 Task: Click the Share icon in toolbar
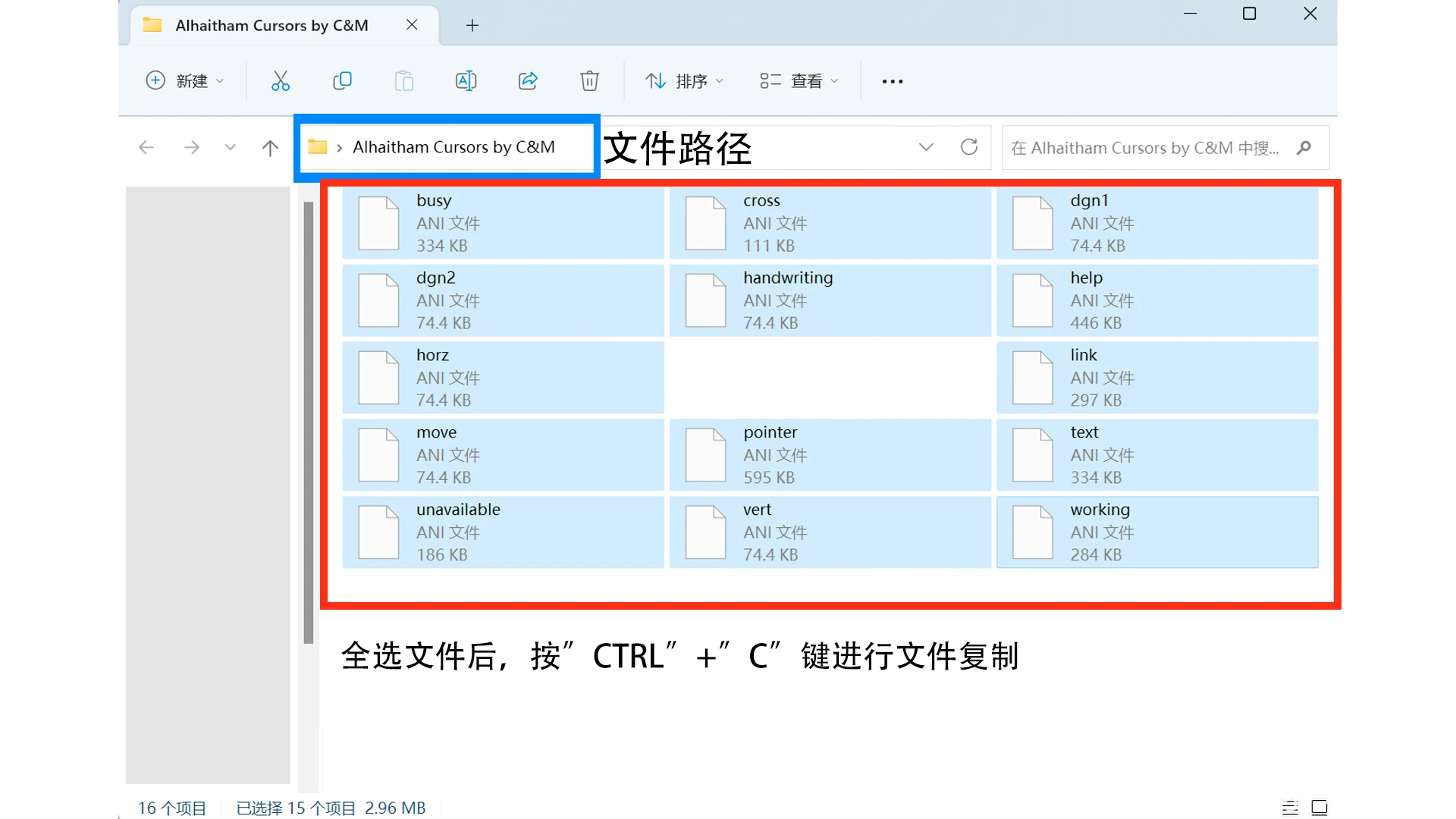pyautogui.click(x=528, y=81)
